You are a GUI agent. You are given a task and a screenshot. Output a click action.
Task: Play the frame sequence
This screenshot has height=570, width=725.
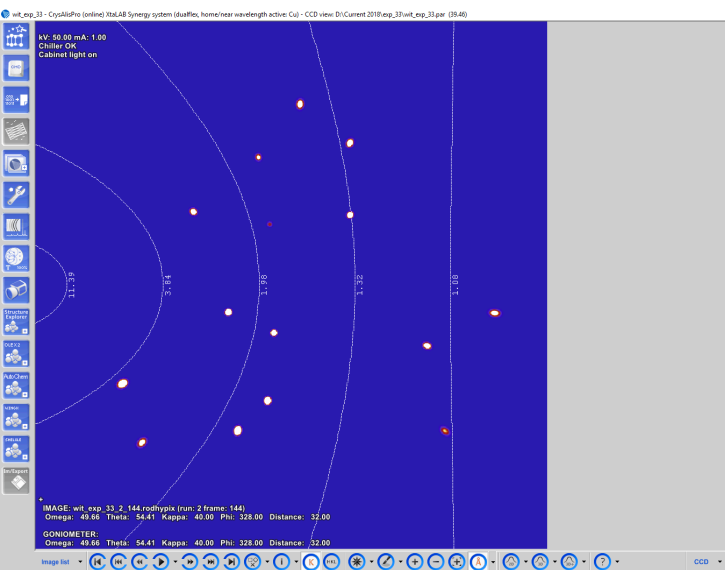[x=159, y=562]
